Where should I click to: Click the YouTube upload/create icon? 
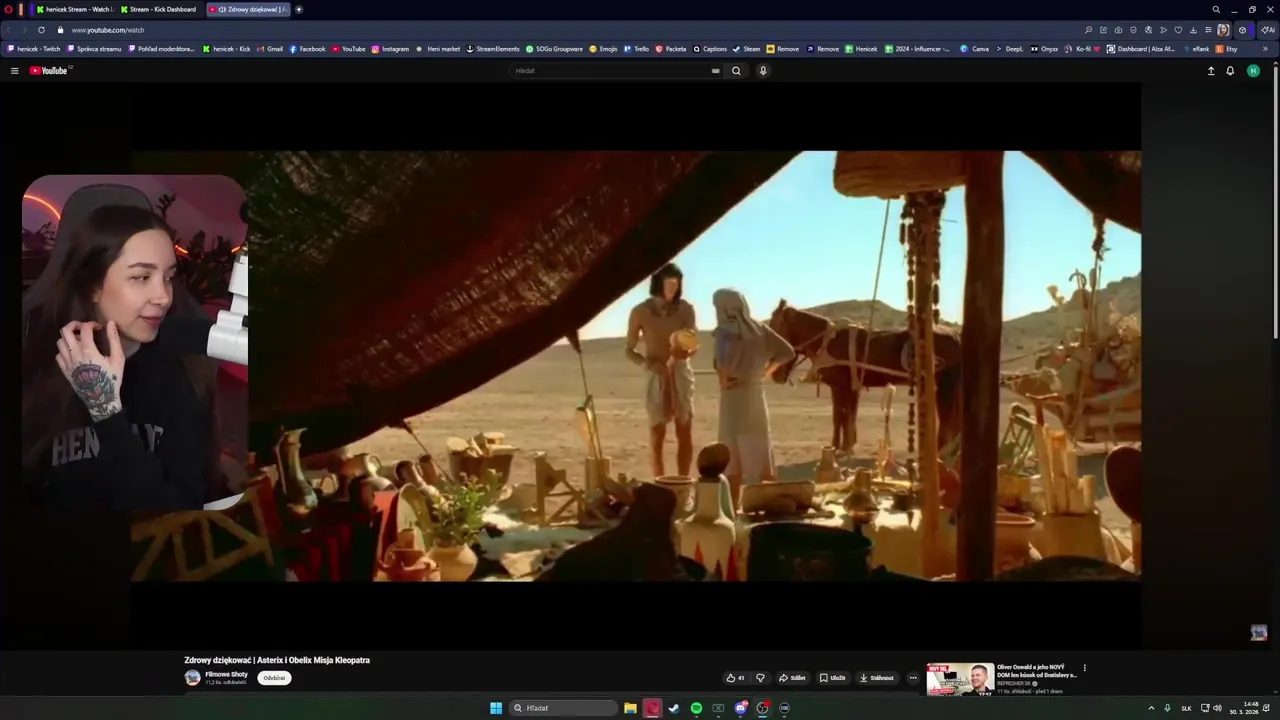coord(1211,71)
